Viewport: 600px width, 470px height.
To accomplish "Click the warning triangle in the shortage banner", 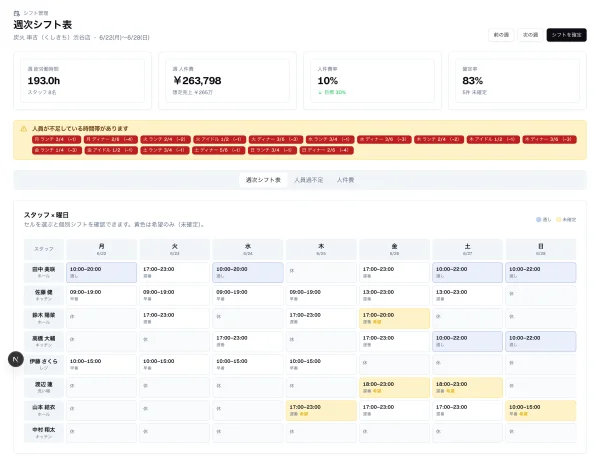I will tap(24, 129).
